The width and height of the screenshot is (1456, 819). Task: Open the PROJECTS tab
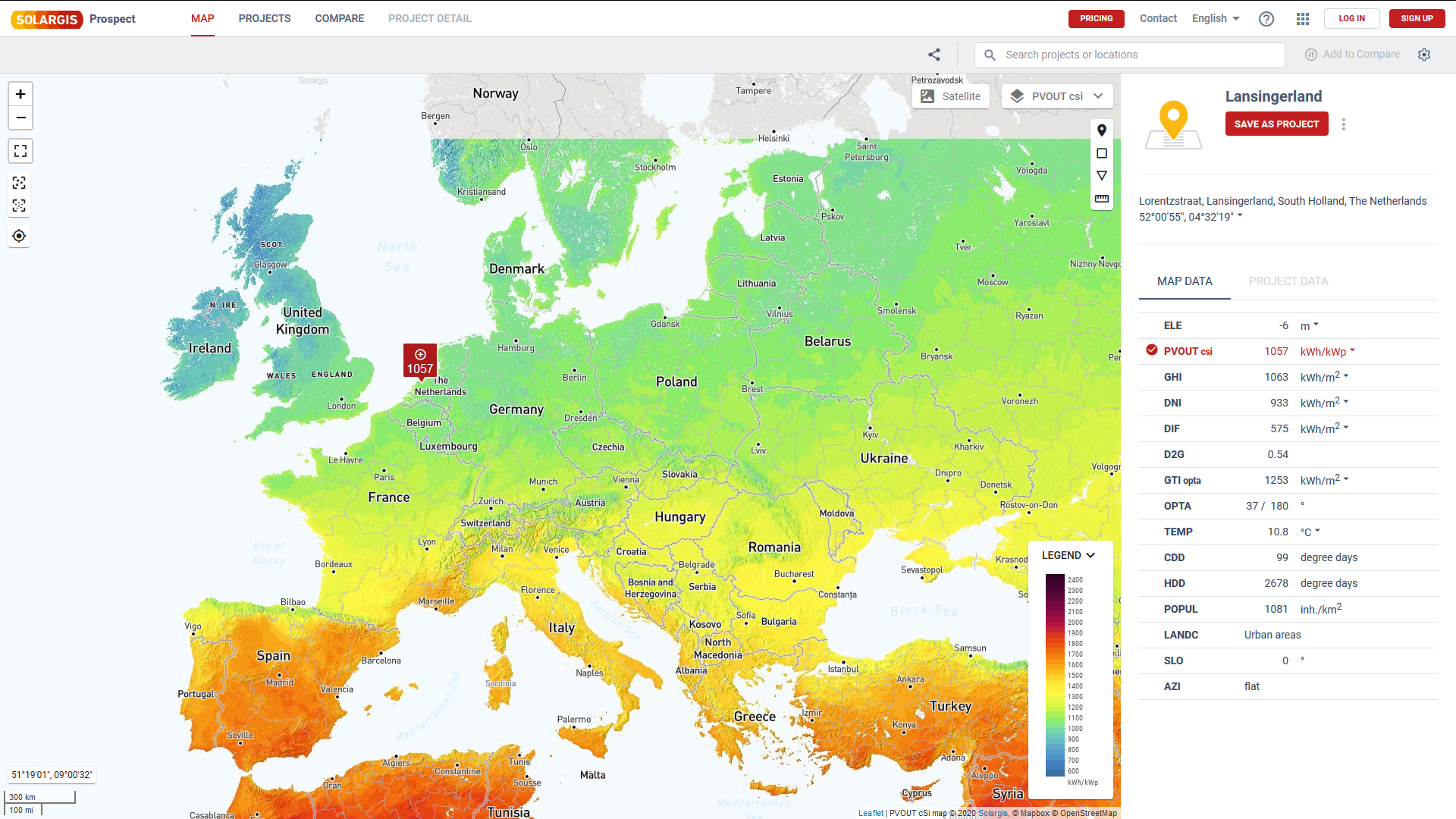[265, 18]
